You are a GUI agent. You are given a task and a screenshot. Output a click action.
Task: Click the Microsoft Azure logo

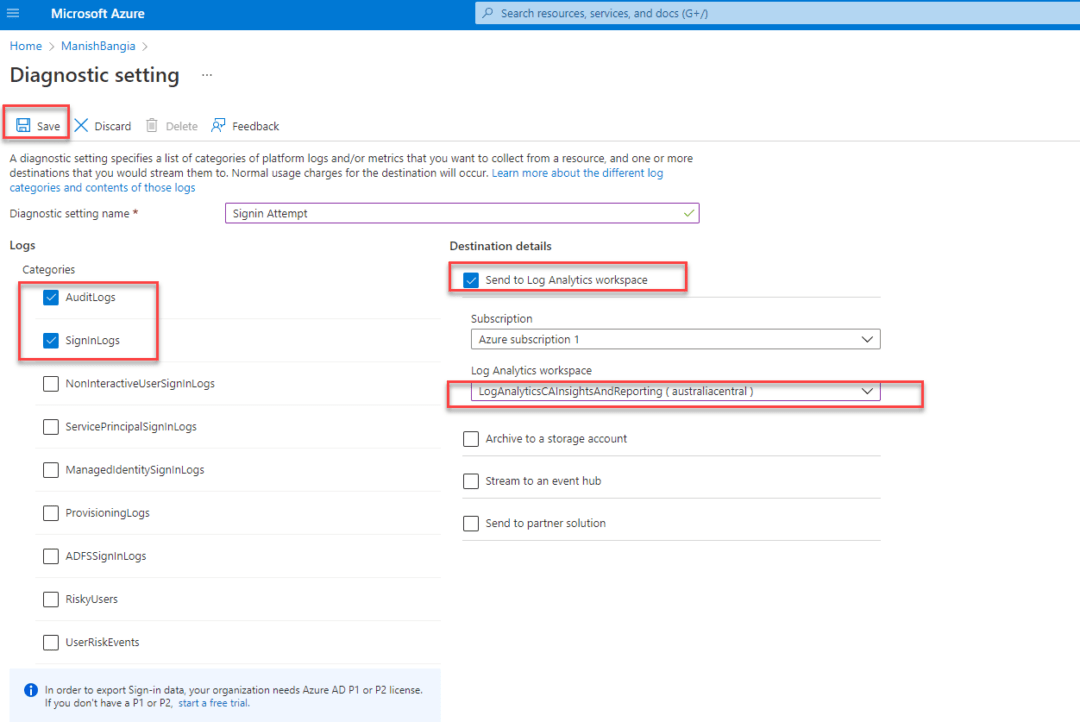(97, 13)
